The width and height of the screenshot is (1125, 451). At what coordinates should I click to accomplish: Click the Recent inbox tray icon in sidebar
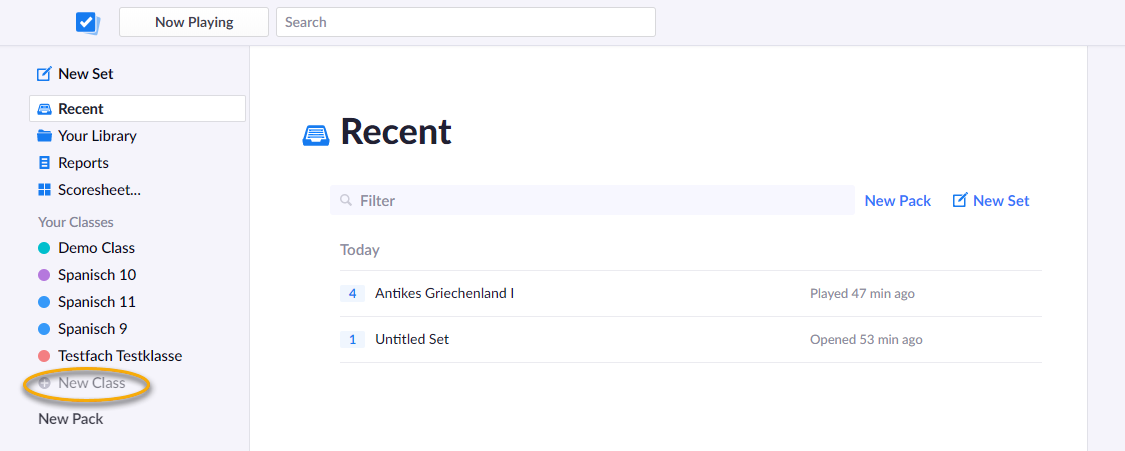44,109
